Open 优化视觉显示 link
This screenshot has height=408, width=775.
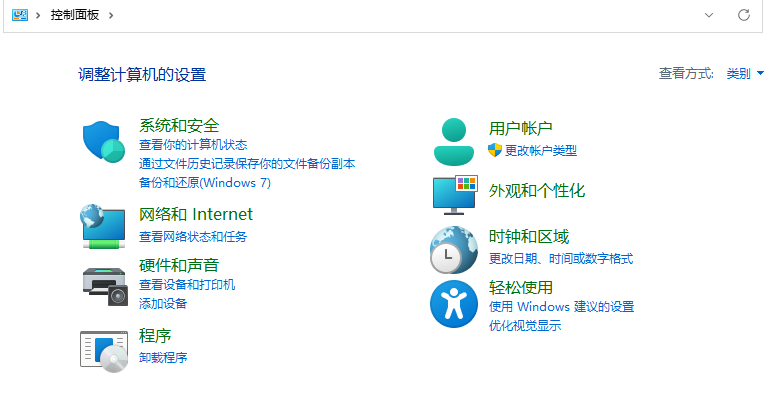point(525,325)
